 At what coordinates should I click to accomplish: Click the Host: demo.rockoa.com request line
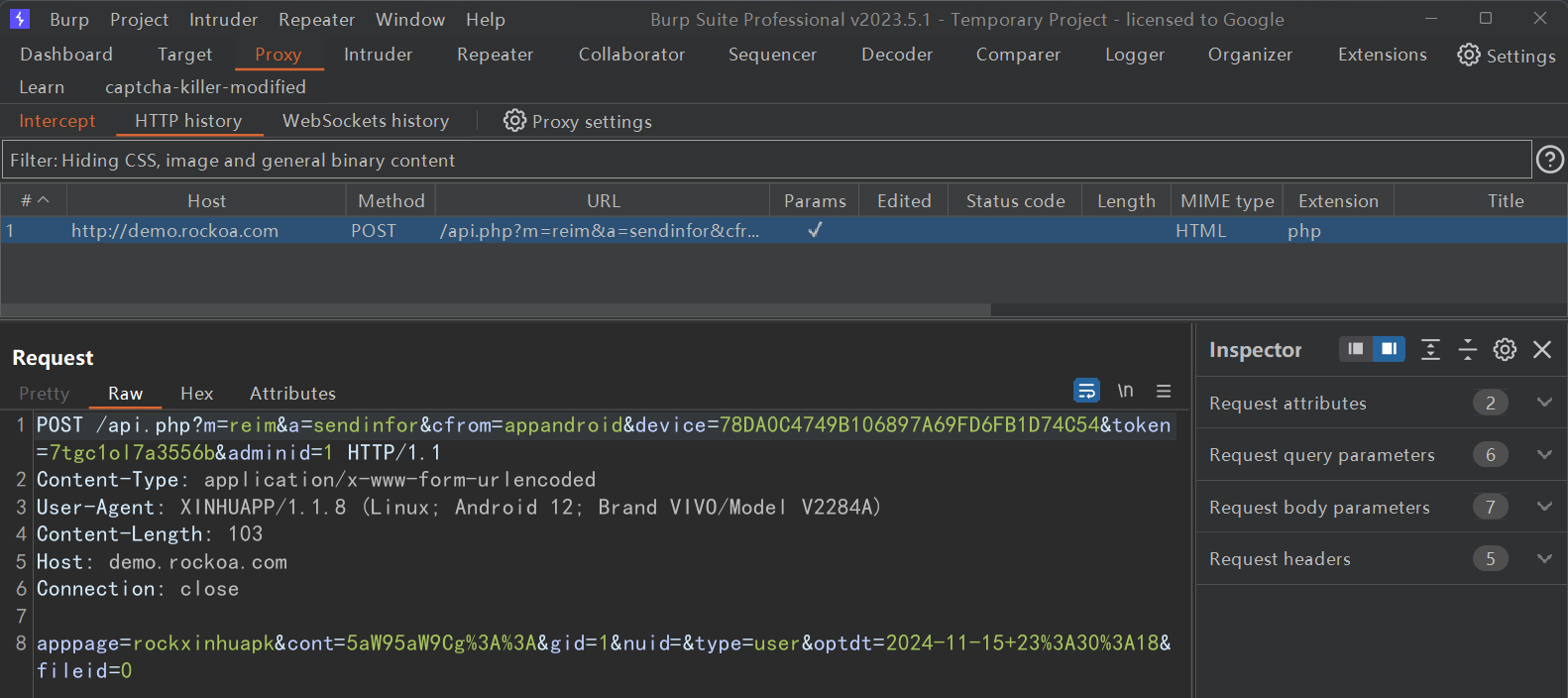tap(162, 561)
